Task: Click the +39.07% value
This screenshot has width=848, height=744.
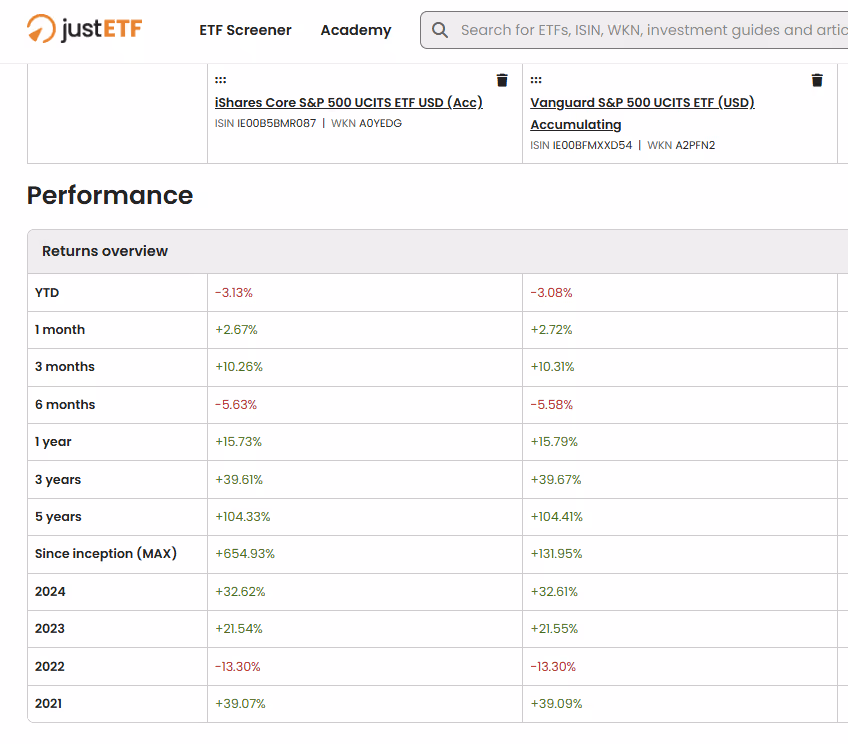Action: [x=240, y=703]
